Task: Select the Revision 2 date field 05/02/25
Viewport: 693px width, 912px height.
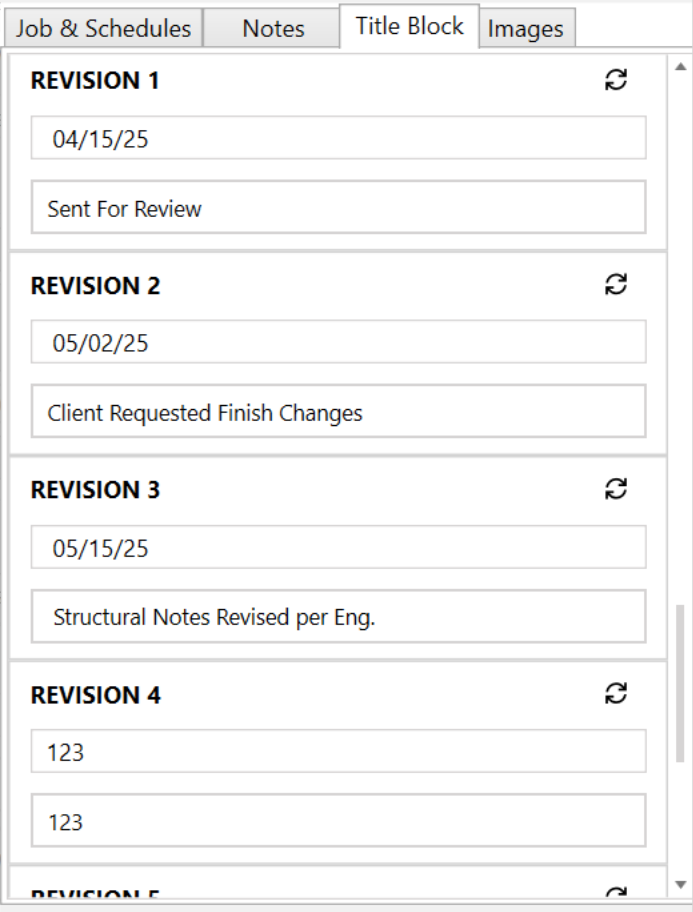Action: click(x=339, y=342)
